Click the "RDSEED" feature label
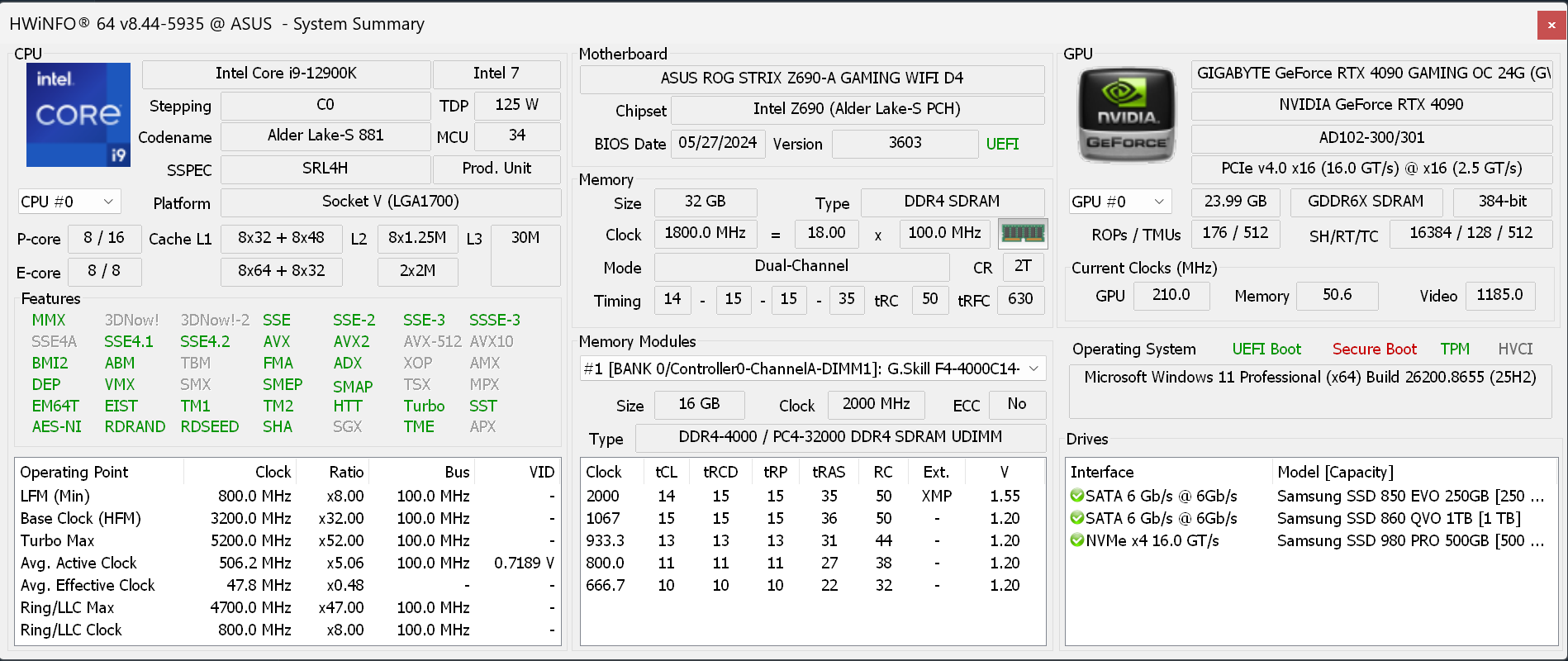The height and width of the screenshot is (661, 1568). click(210, 426)
